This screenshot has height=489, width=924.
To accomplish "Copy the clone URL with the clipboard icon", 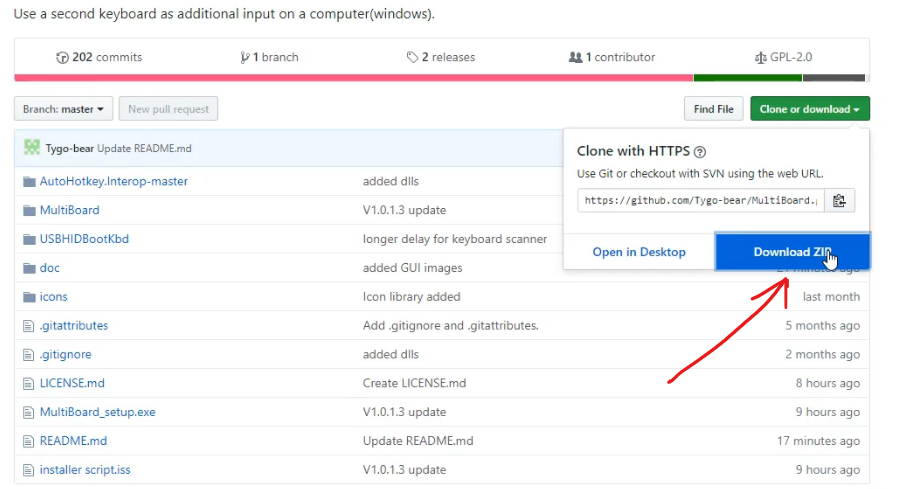I will point(839,201).
